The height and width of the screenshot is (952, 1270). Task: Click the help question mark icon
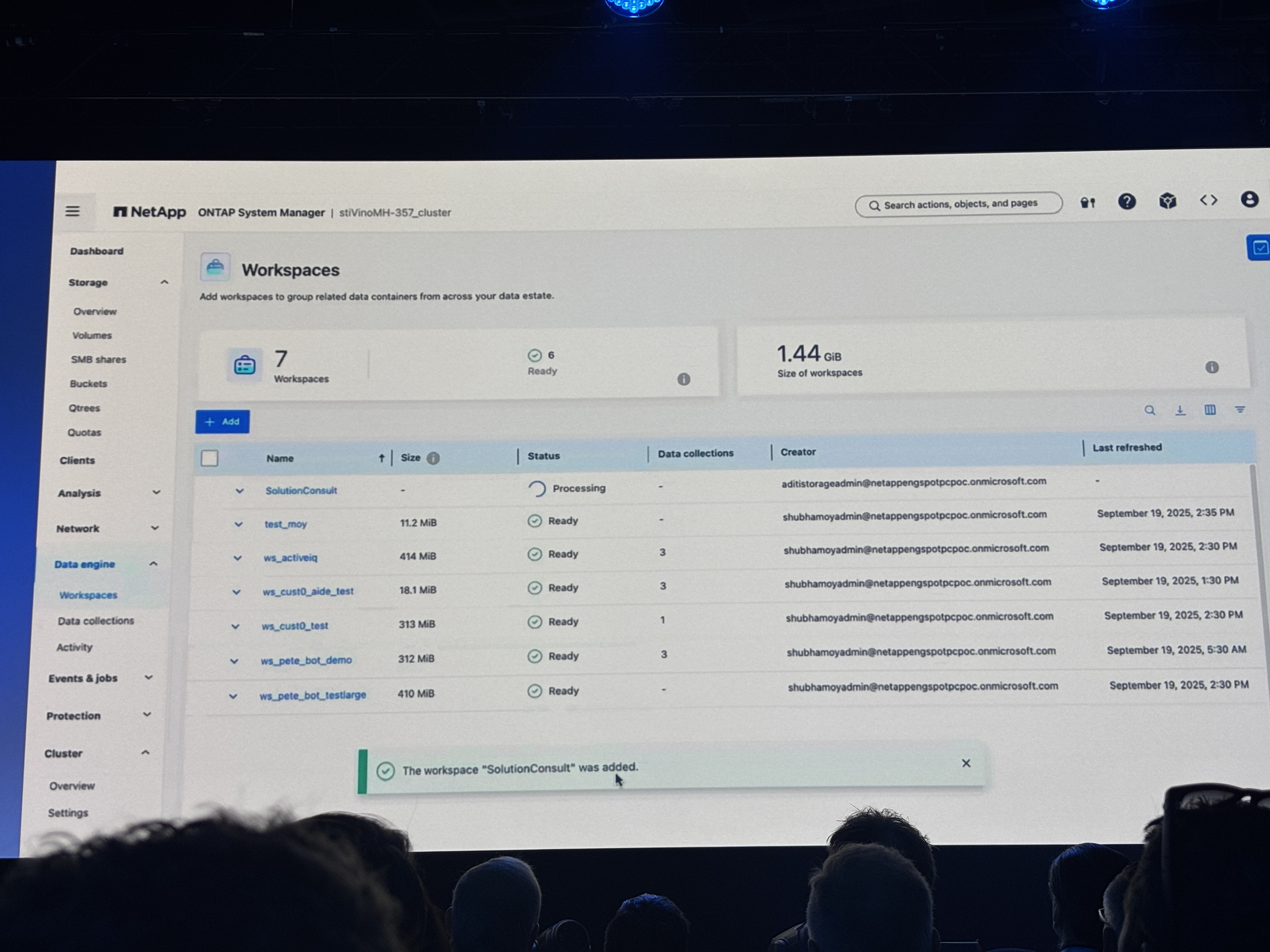pos(1126,201)
